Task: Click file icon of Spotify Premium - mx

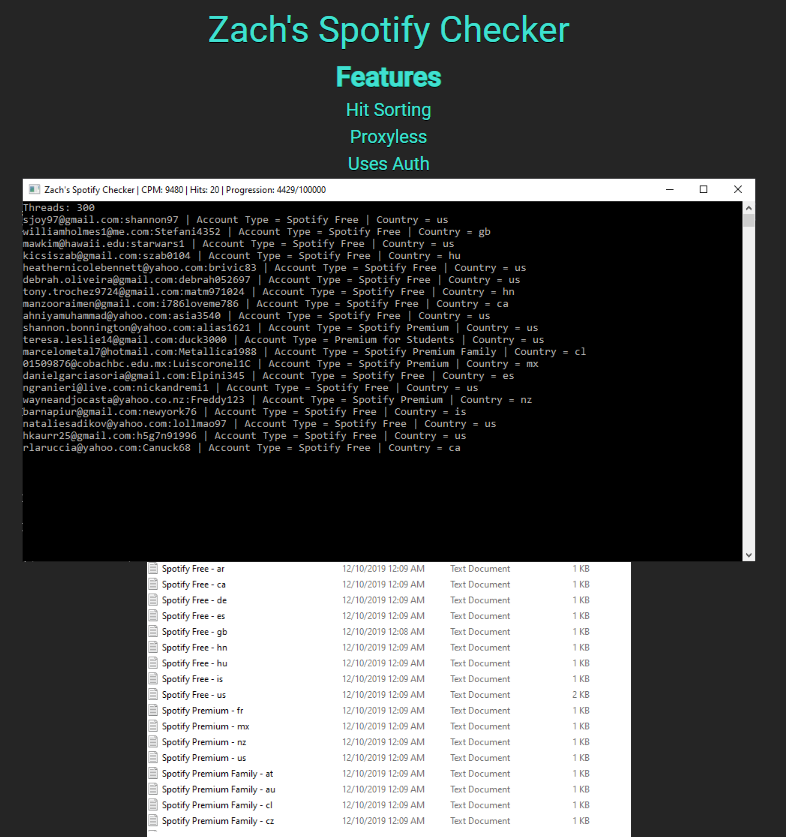Action: (x=153, y=726)
